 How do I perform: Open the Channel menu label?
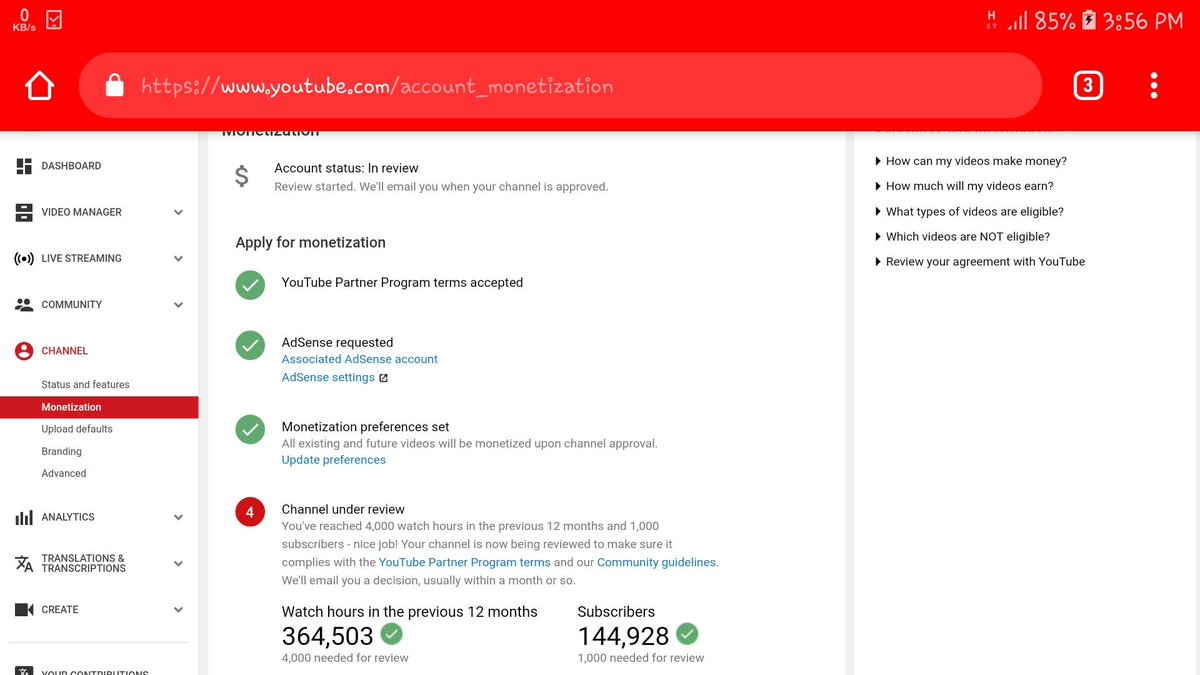coord(65,351)
